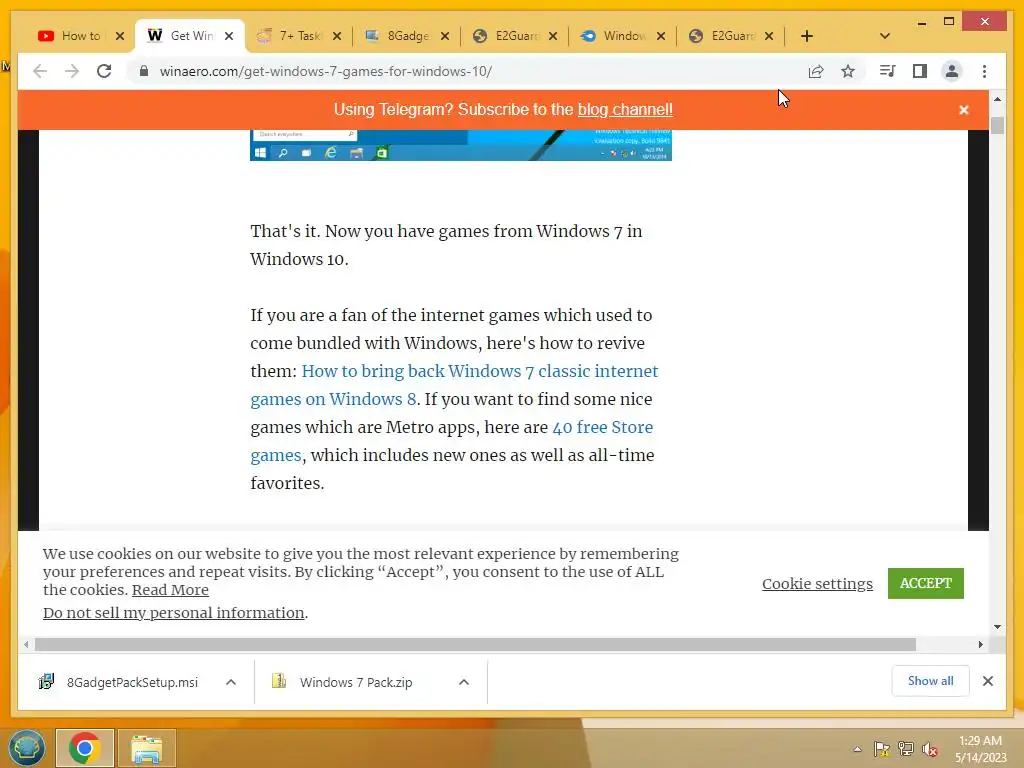Screen dimensions: 1024x768
Task: Click the horizontal scroll left arrow
Action: (26, 645)
